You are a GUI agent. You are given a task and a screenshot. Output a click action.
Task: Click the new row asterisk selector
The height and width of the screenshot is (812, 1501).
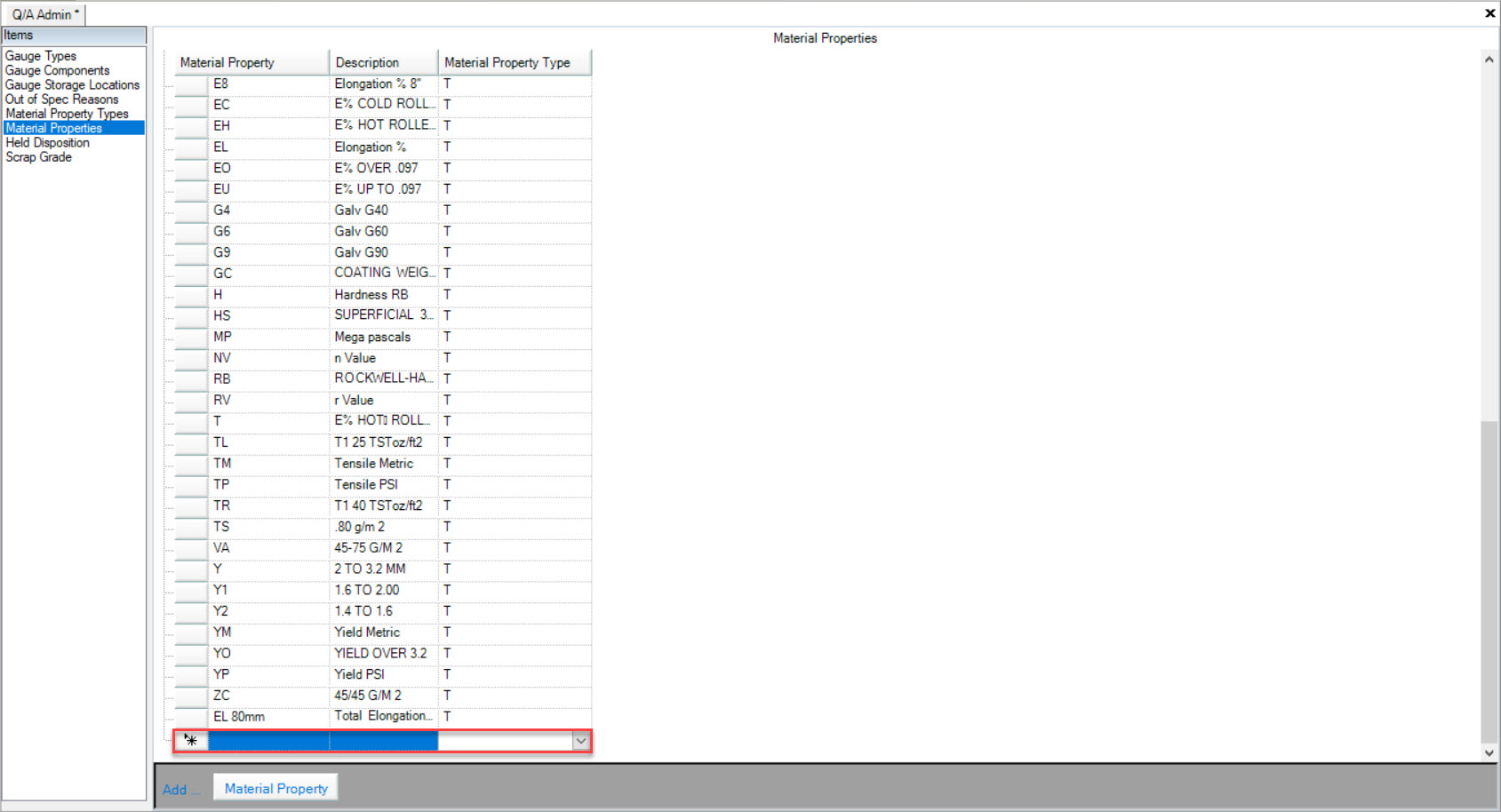tap(191, 741)
